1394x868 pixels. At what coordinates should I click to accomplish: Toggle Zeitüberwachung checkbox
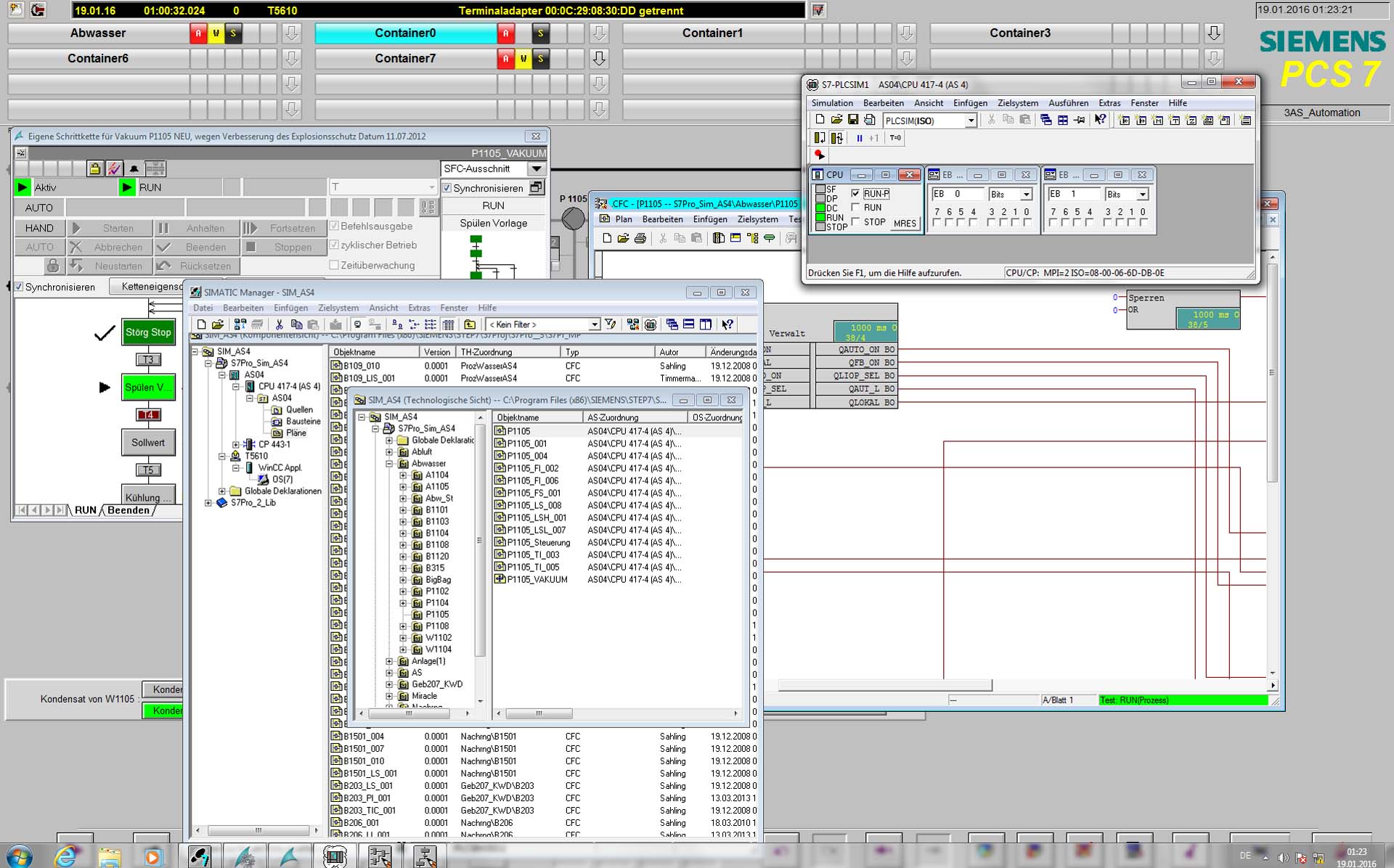[334, 265]
